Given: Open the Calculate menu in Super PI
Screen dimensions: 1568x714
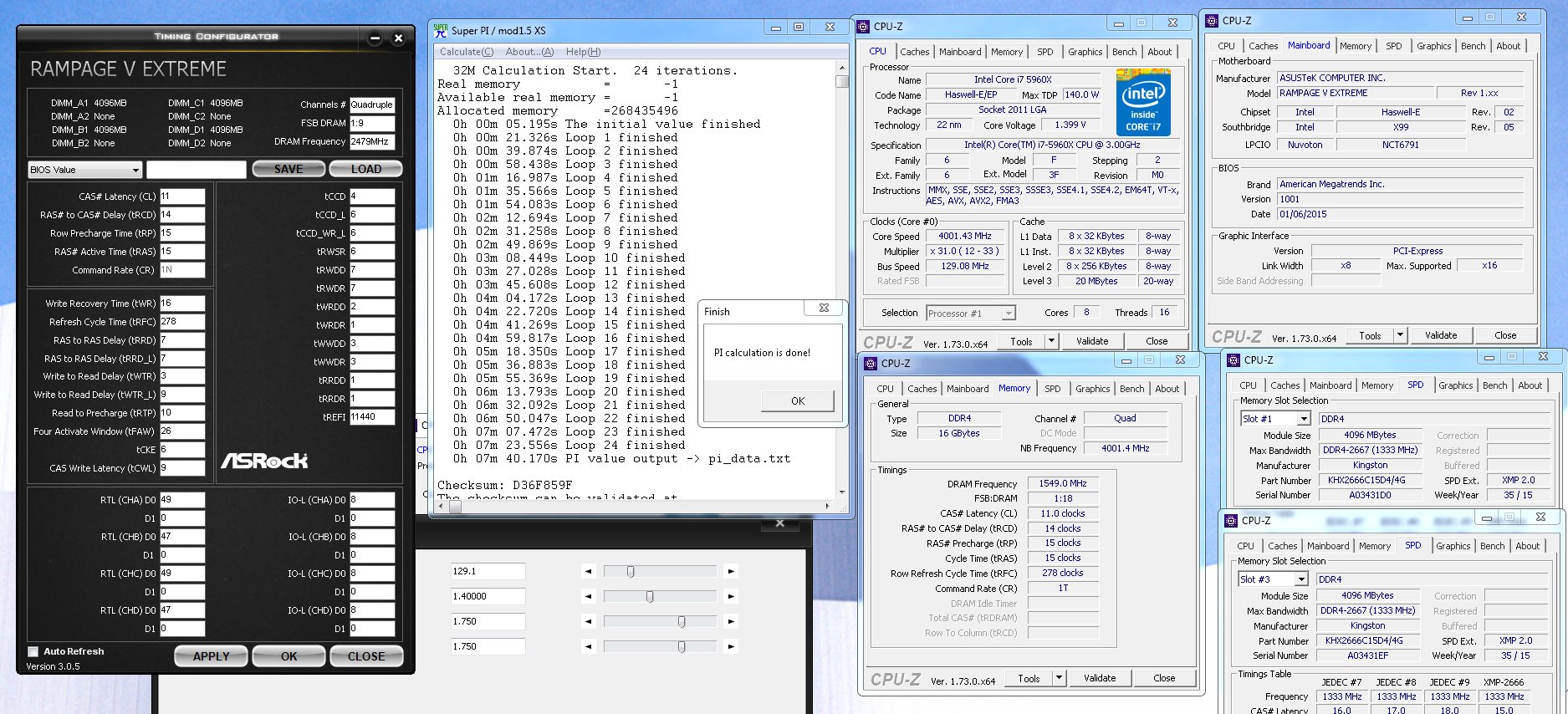Looking at the screenshot, I should click(467, 52).
